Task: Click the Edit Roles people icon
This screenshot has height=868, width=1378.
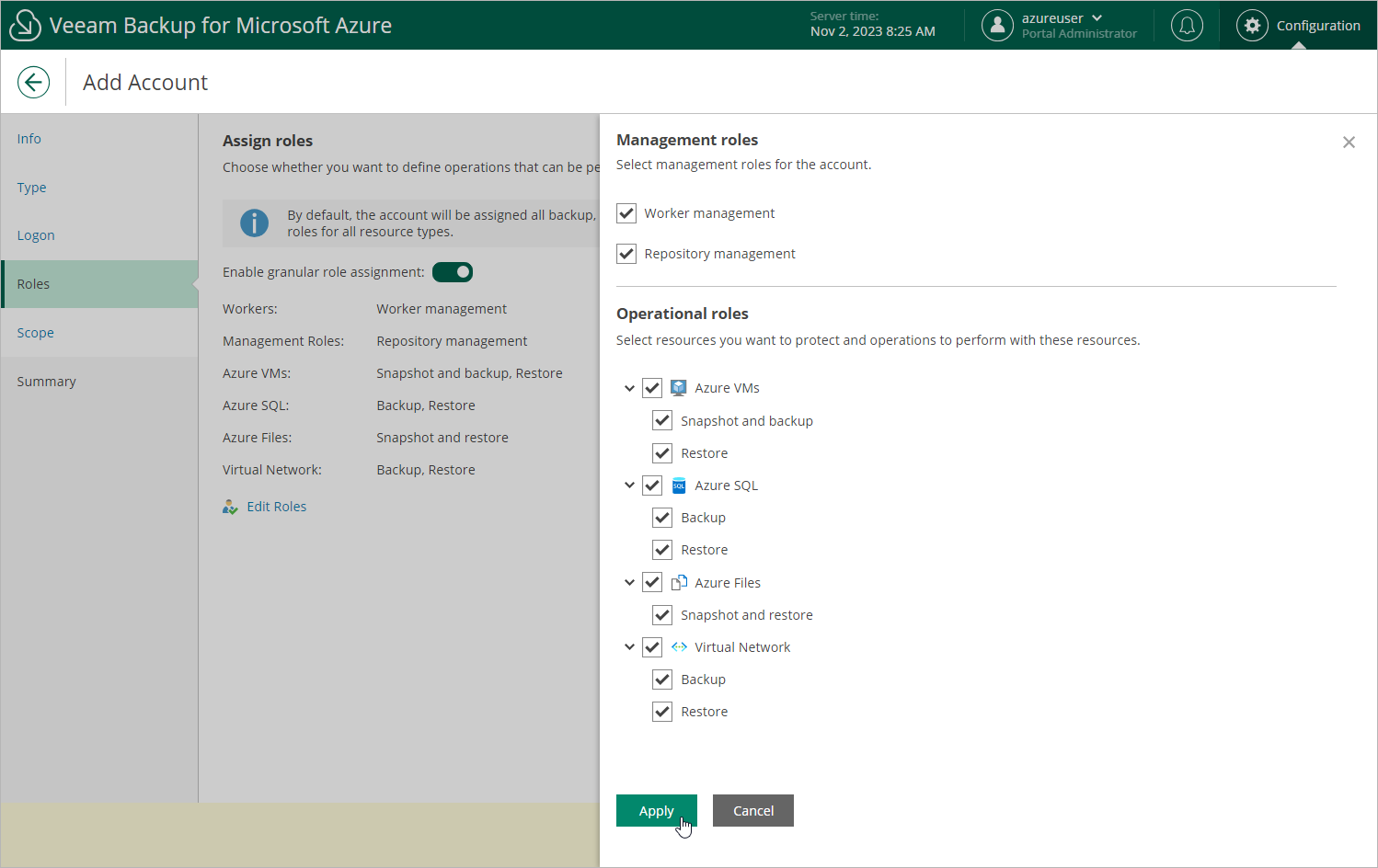Action: pyautogui.click(x=230, y=507)
